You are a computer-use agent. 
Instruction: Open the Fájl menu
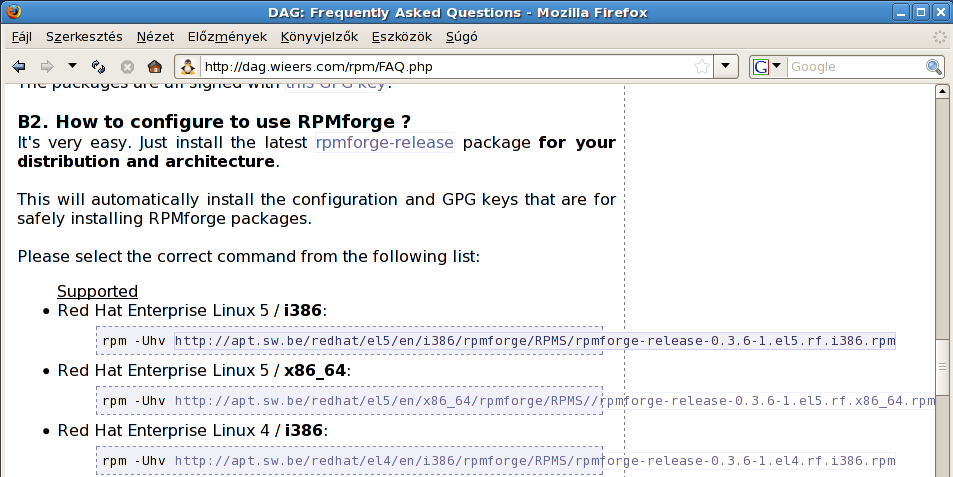[x=21, y=36]
